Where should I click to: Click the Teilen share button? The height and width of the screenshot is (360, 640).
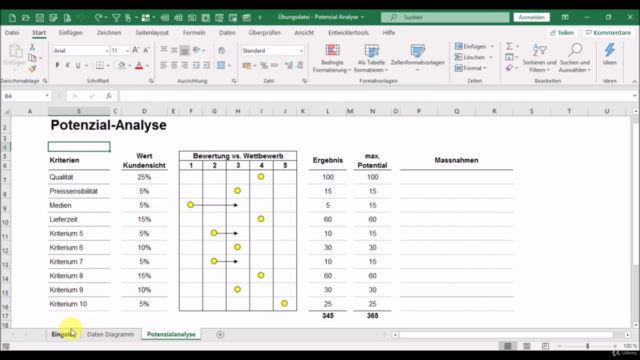click(x=562, y=33)
